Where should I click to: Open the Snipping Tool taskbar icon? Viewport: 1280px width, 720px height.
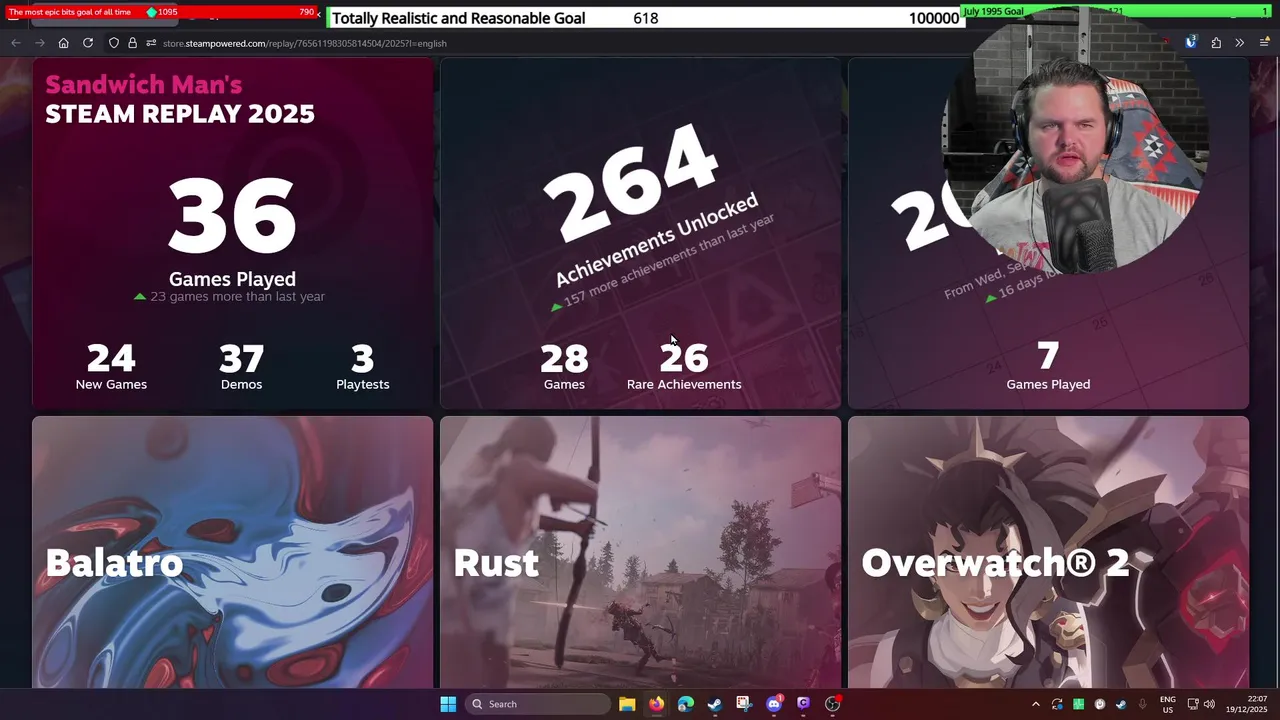pyautogui.click(x=744, y=704)
